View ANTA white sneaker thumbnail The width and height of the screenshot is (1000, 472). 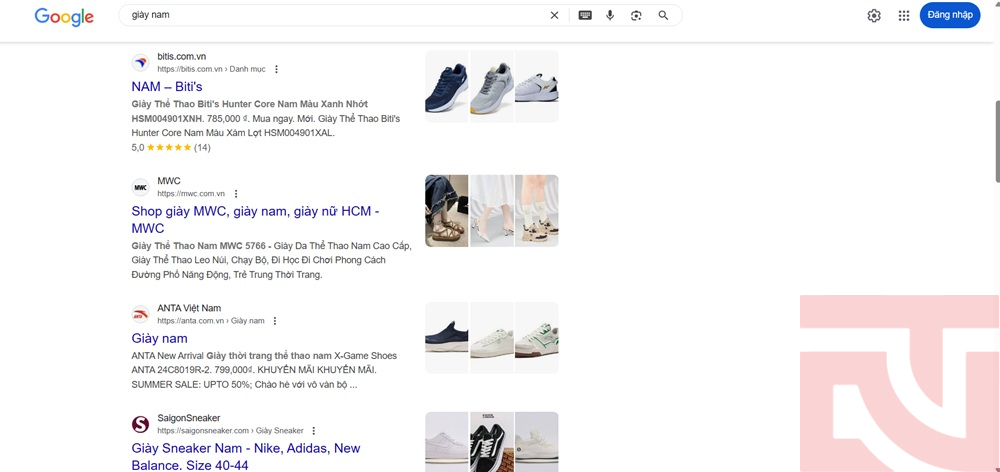click(492, 337)
